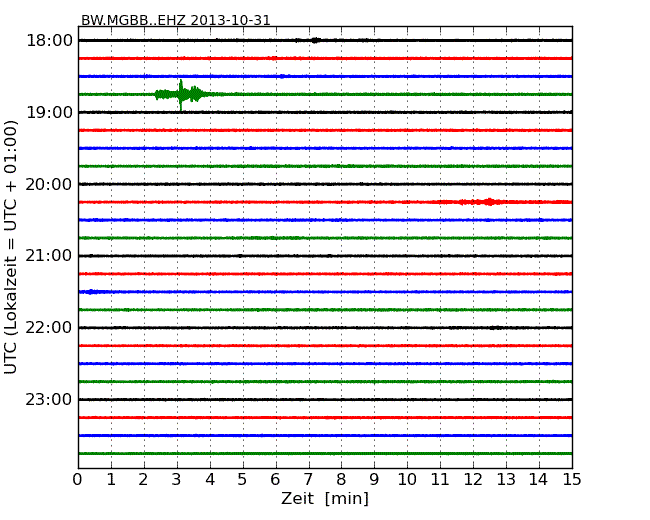The image size is (650, 520).
Task: Click the small black blip on the 18:00 trace
Action: tap(315, 40)
